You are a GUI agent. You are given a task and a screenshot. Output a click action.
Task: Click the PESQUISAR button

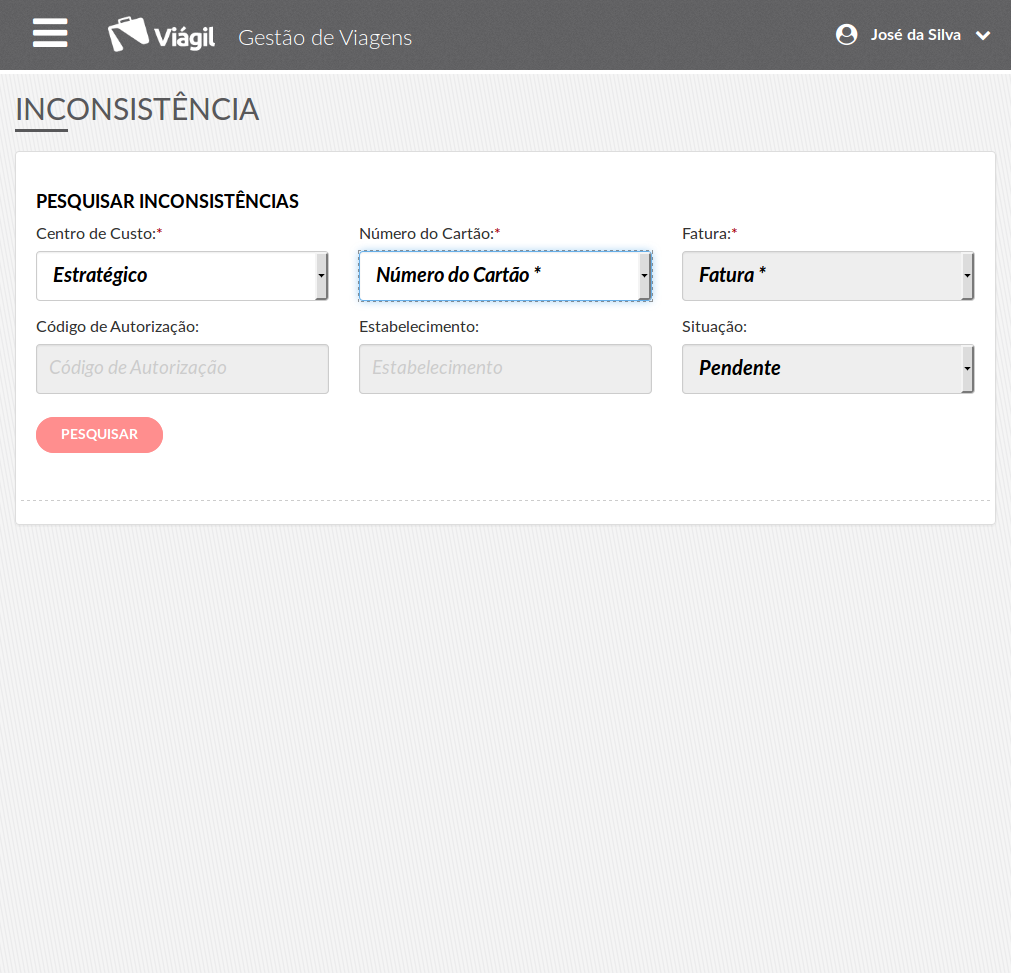(99, 435)
